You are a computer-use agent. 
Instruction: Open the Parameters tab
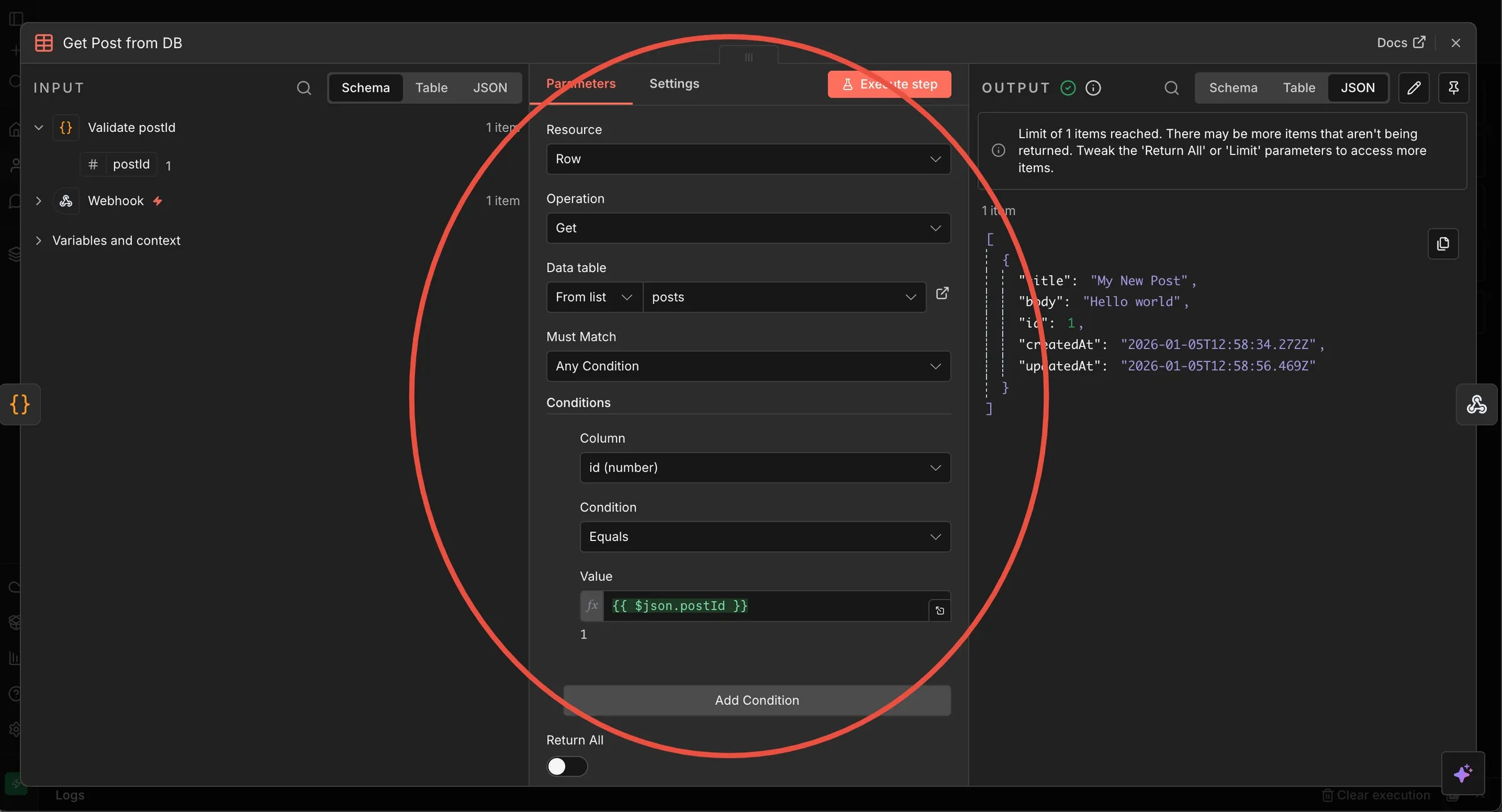click(581, 84)
